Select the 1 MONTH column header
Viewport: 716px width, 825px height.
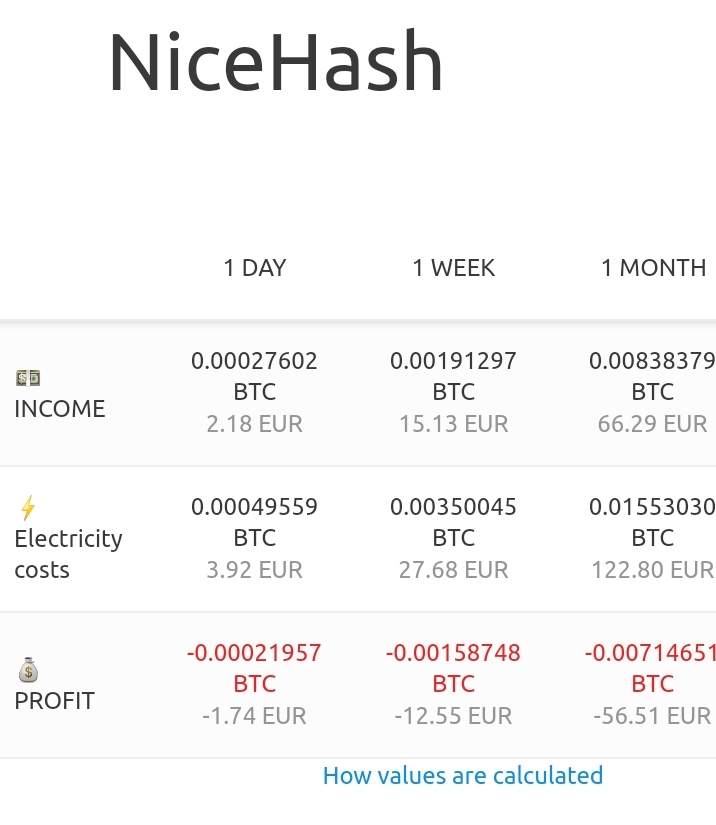click(x=653, y=268)
